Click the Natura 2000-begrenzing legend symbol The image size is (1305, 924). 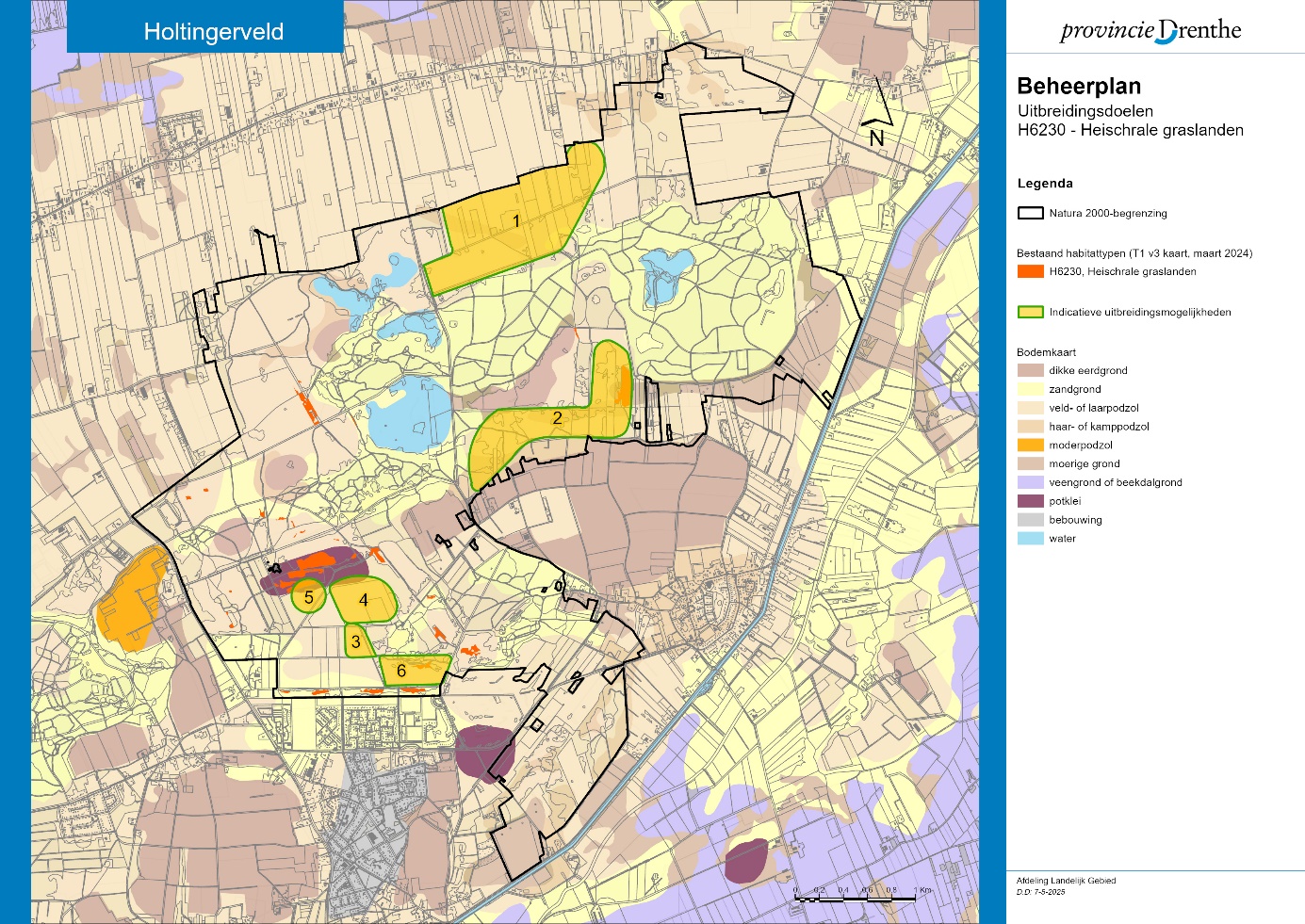point(1030,214)
